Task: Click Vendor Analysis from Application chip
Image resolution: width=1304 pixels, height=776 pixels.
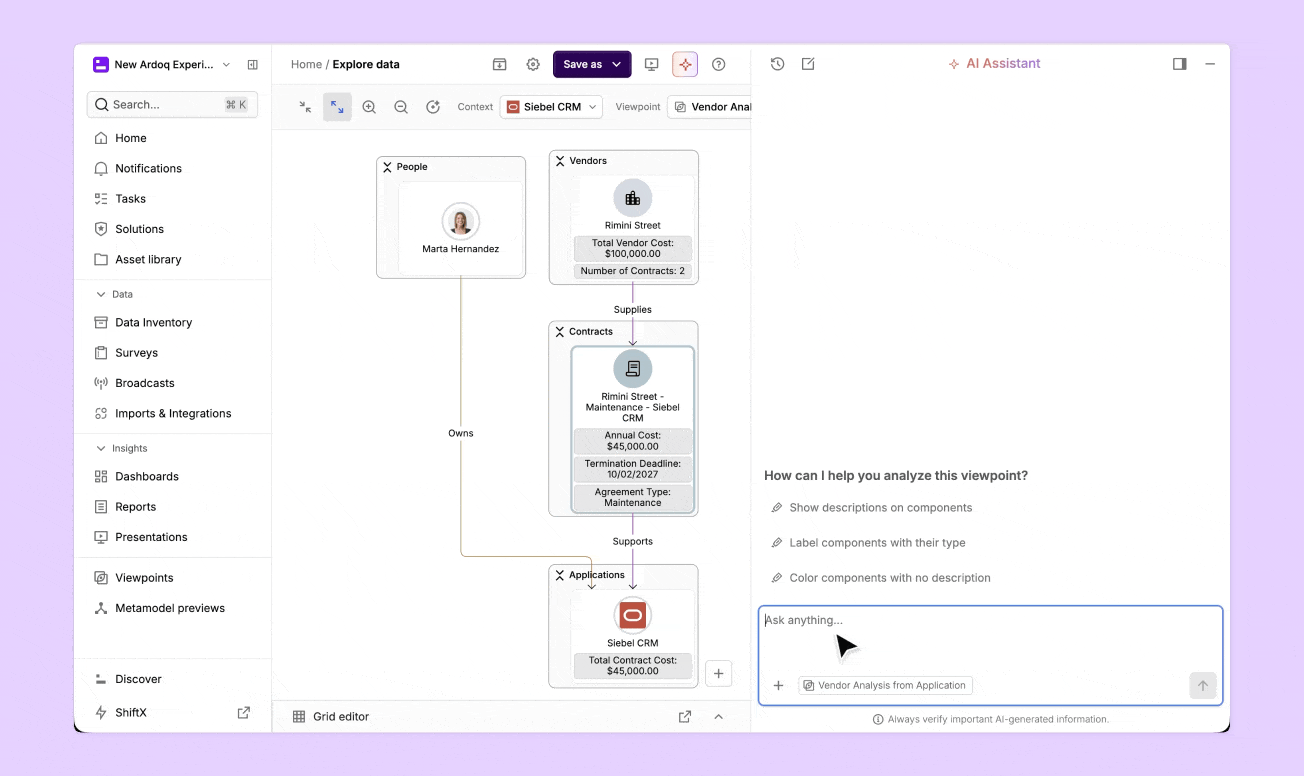Action: (x=885, y=686)
